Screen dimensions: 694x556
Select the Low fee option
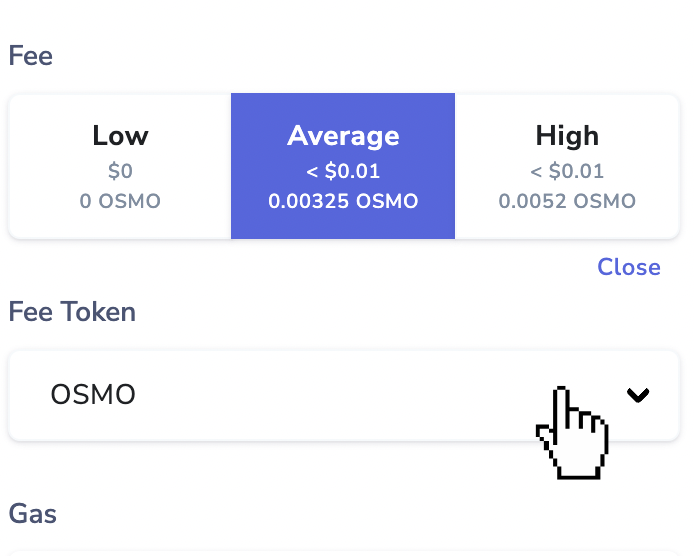pos(120,166)
